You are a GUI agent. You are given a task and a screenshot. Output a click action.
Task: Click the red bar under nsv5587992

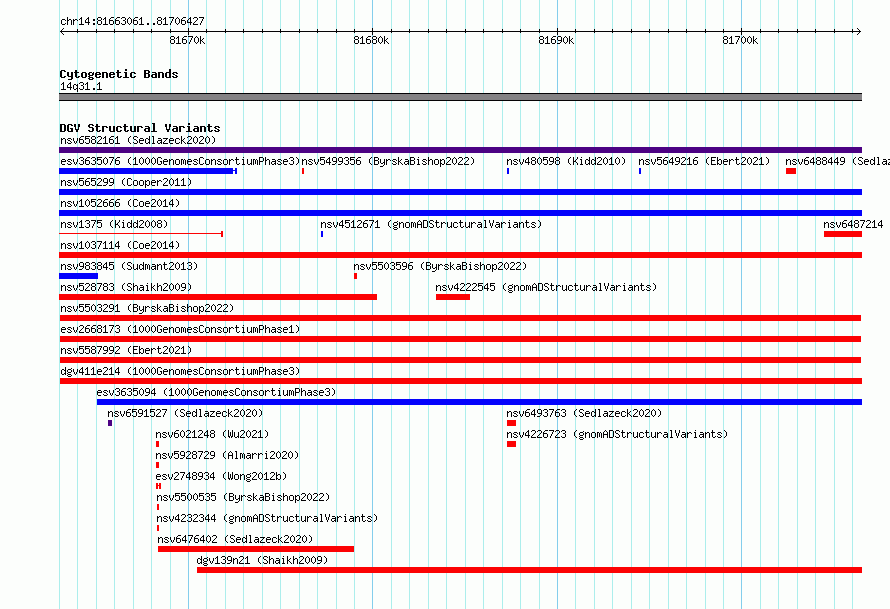(460, 360)
